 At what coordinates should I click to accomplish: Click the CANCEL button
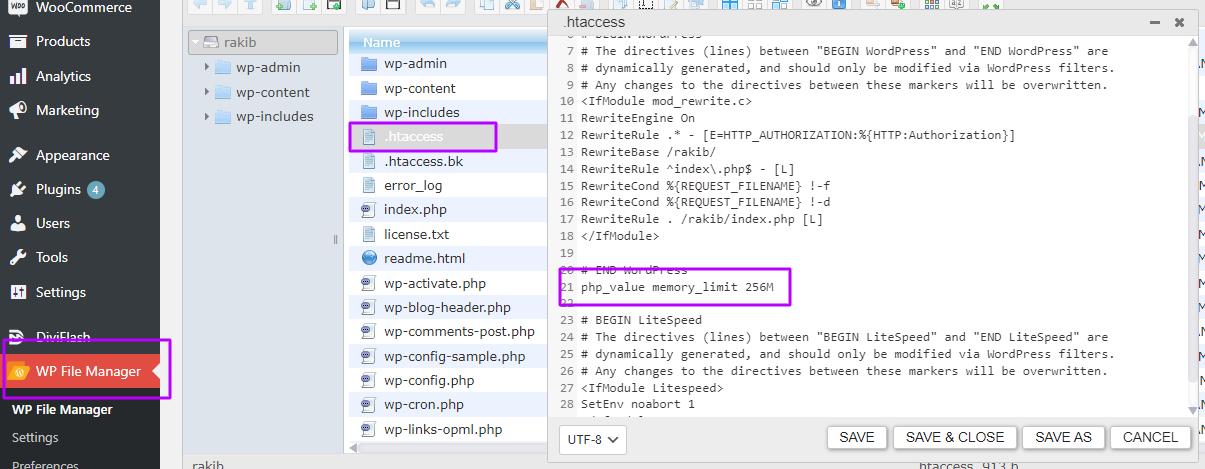coord(1151,437)
